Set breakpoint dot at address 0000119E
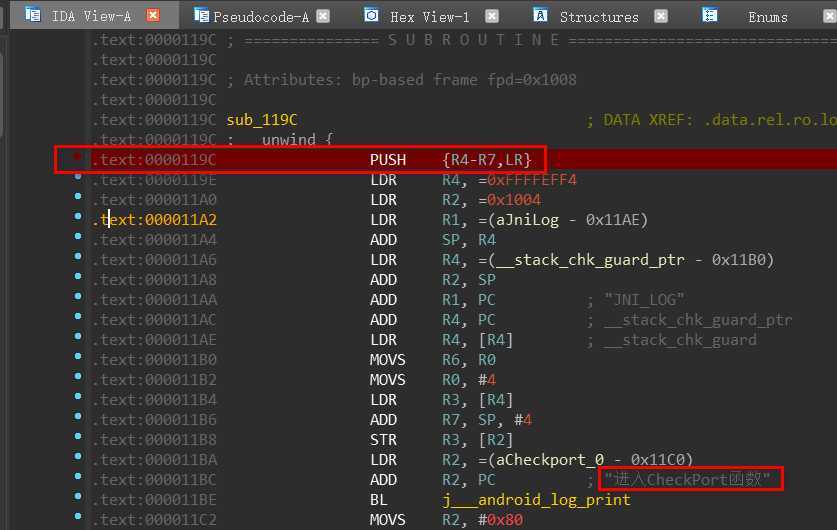 coord(78,176)
